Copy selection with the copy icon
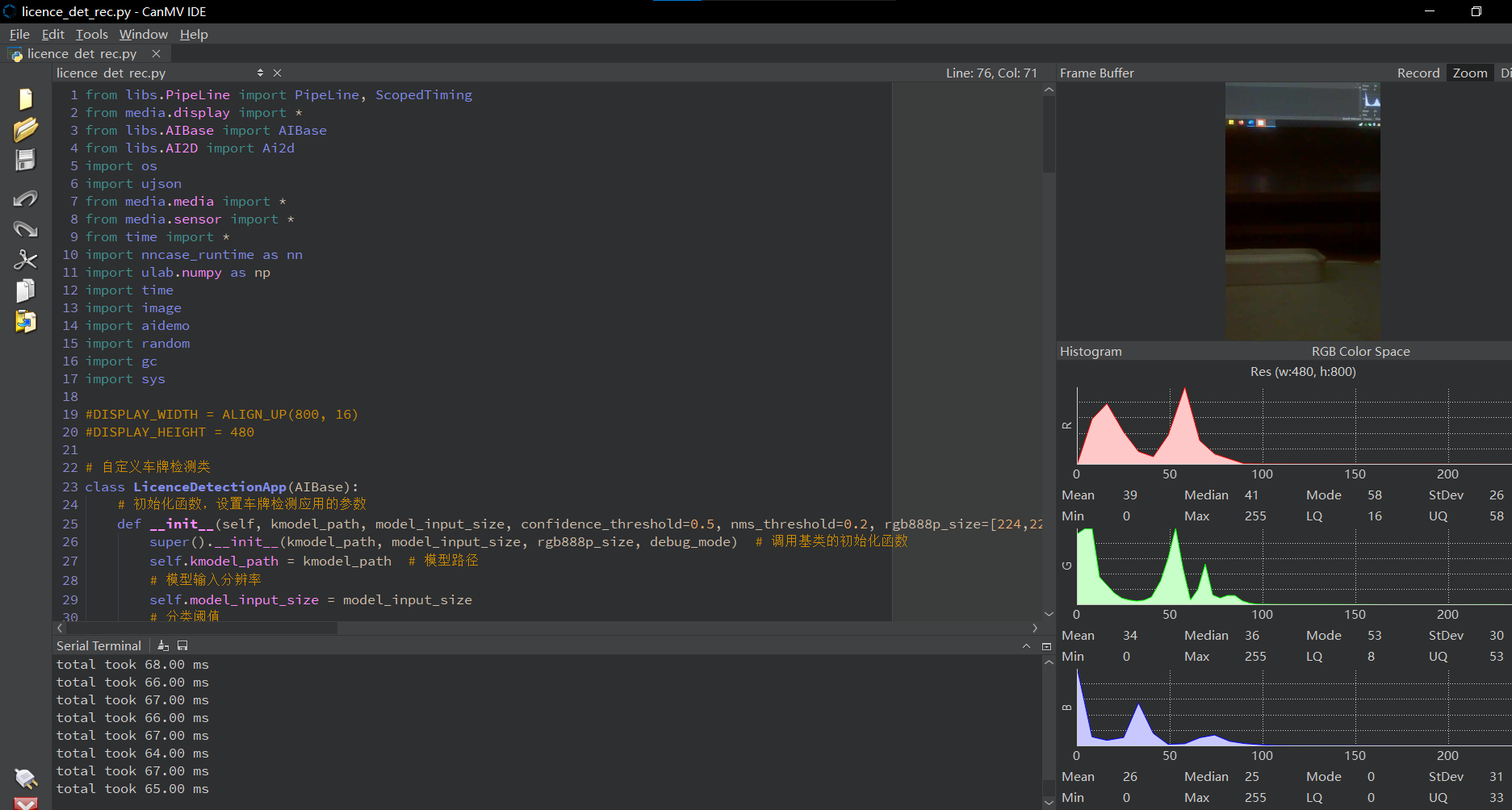 click(25, 290)
